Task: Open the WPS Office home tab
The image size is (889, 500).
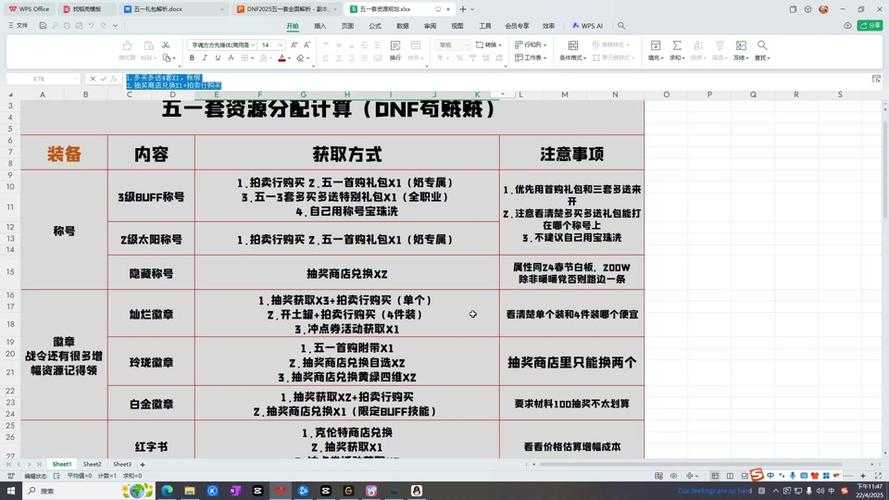Action: pyautogui.click(x=28, y=9)
